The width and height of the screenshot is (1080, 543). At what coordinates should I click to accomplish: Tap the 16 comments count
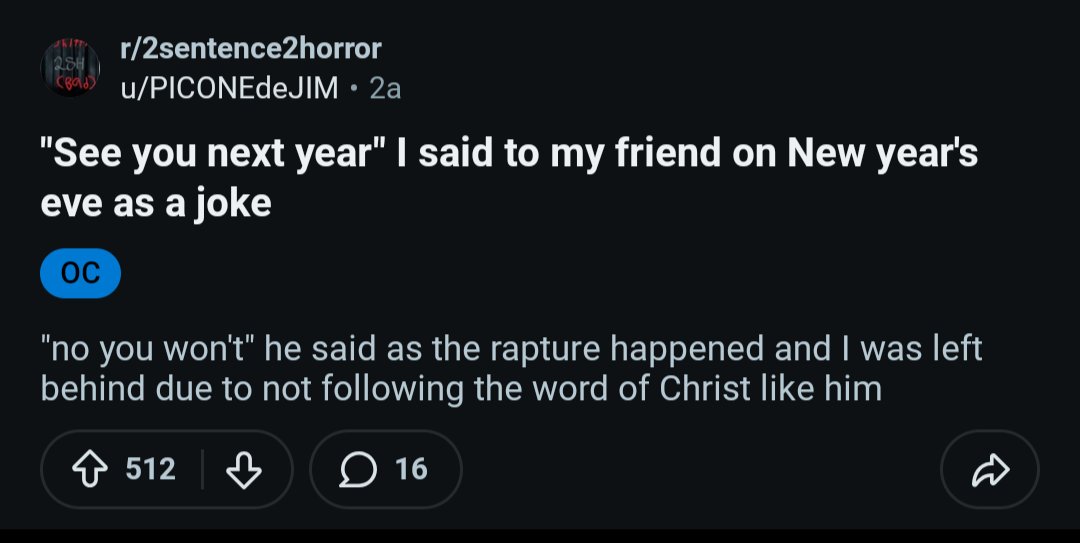411,469
